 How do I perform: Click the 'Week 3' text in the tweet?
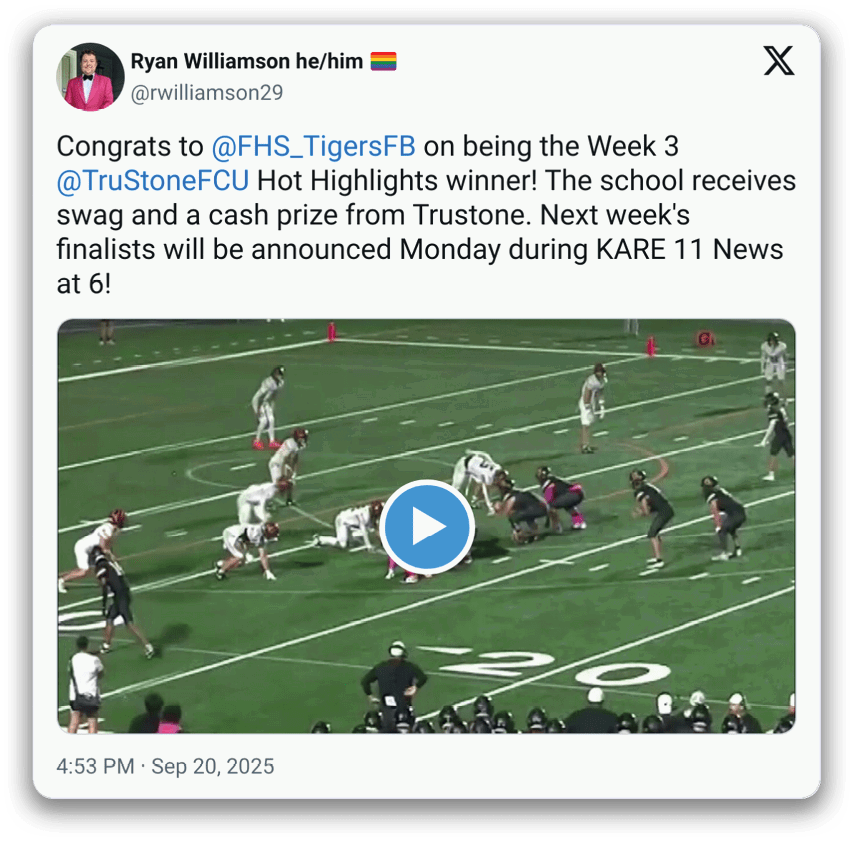(x=633, y=146)
